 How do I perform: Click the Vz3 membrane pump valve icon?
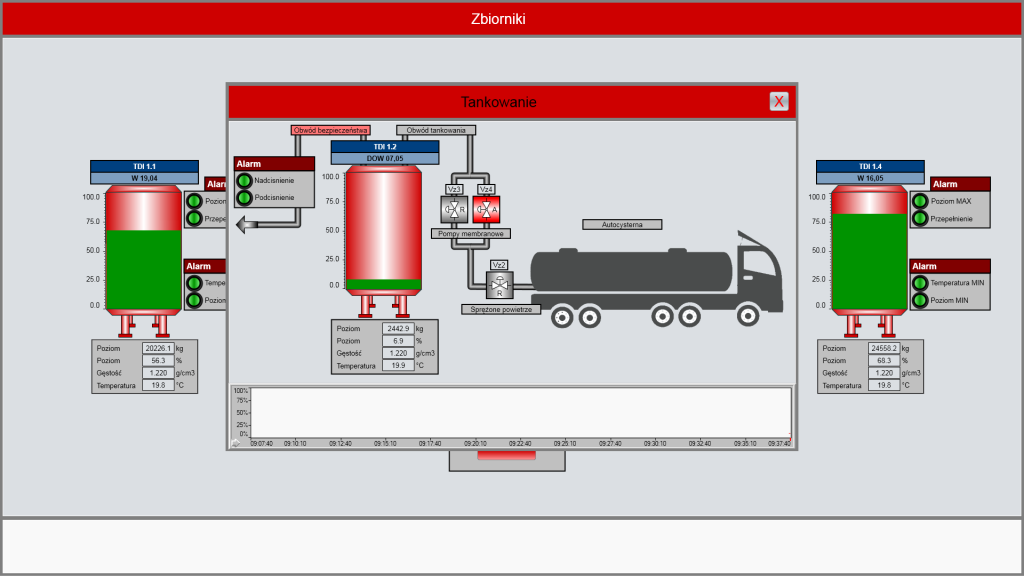coord(454,210)
